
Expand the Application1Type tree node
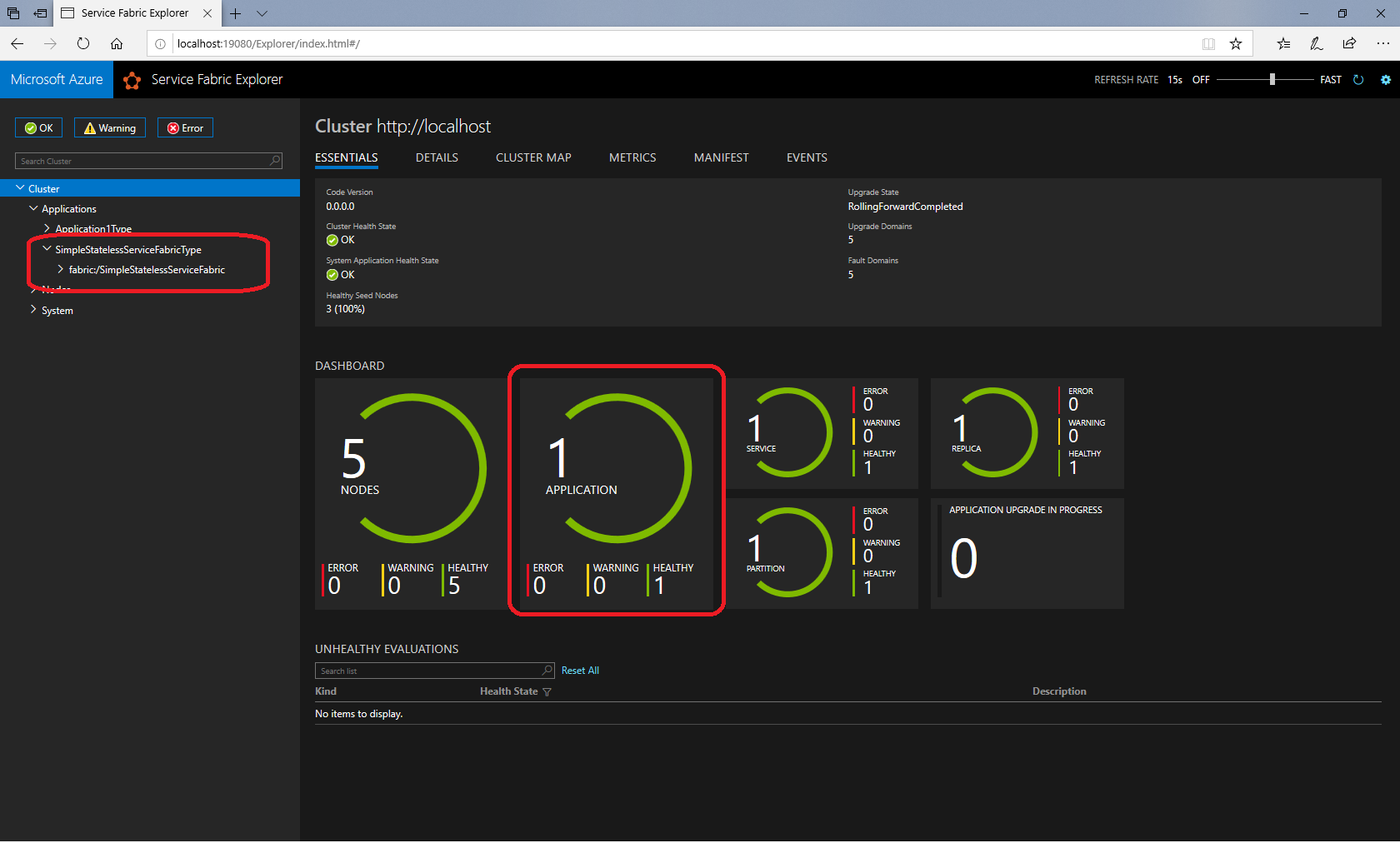pos(47,228)
